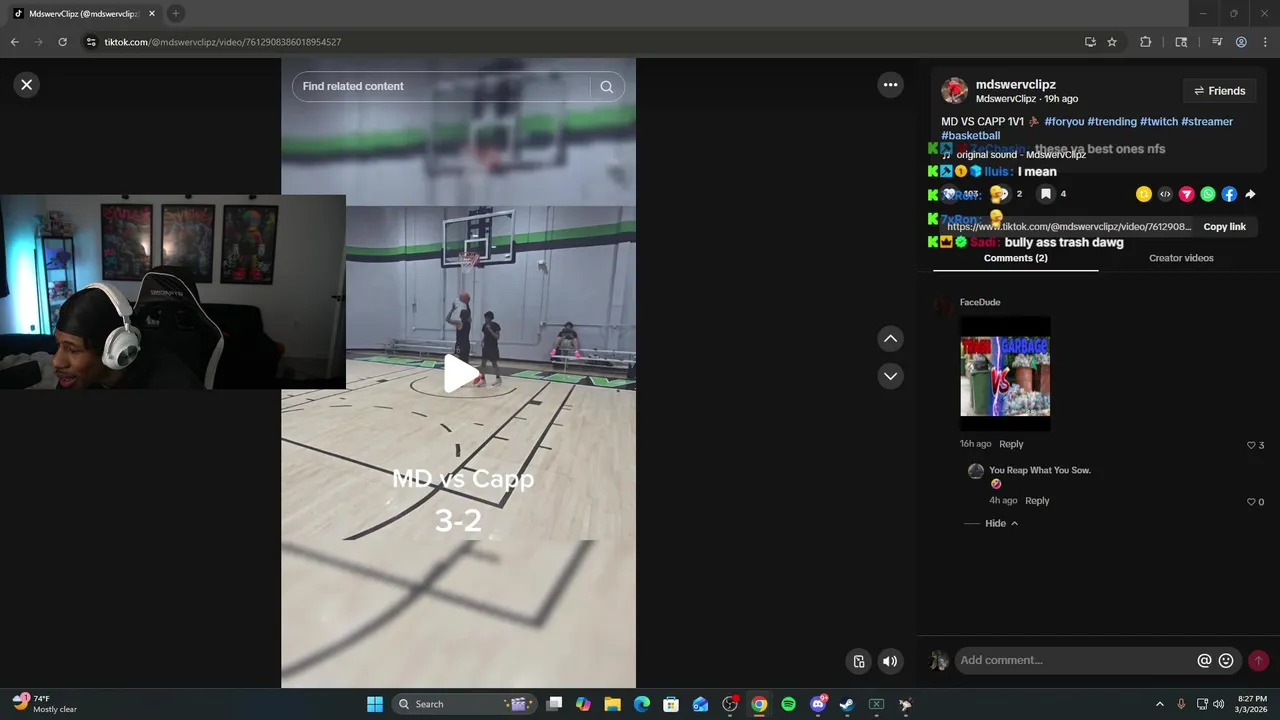Go back in Chrome
The height and width of the screenshot is (720, 1280).
[14, 42]
